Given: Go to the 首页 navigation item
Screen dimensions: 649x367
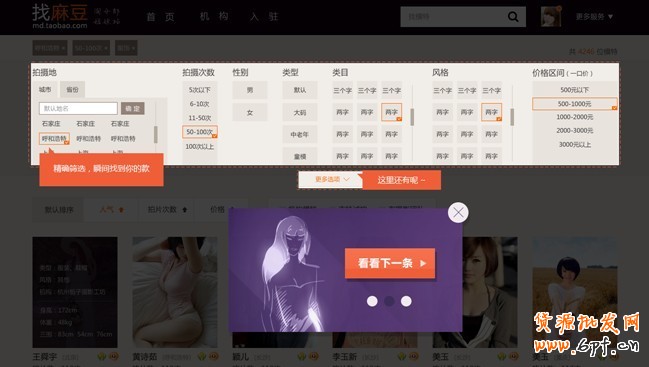Looking at the screenshot, I should pyautogui.click(x=161, y=17).
